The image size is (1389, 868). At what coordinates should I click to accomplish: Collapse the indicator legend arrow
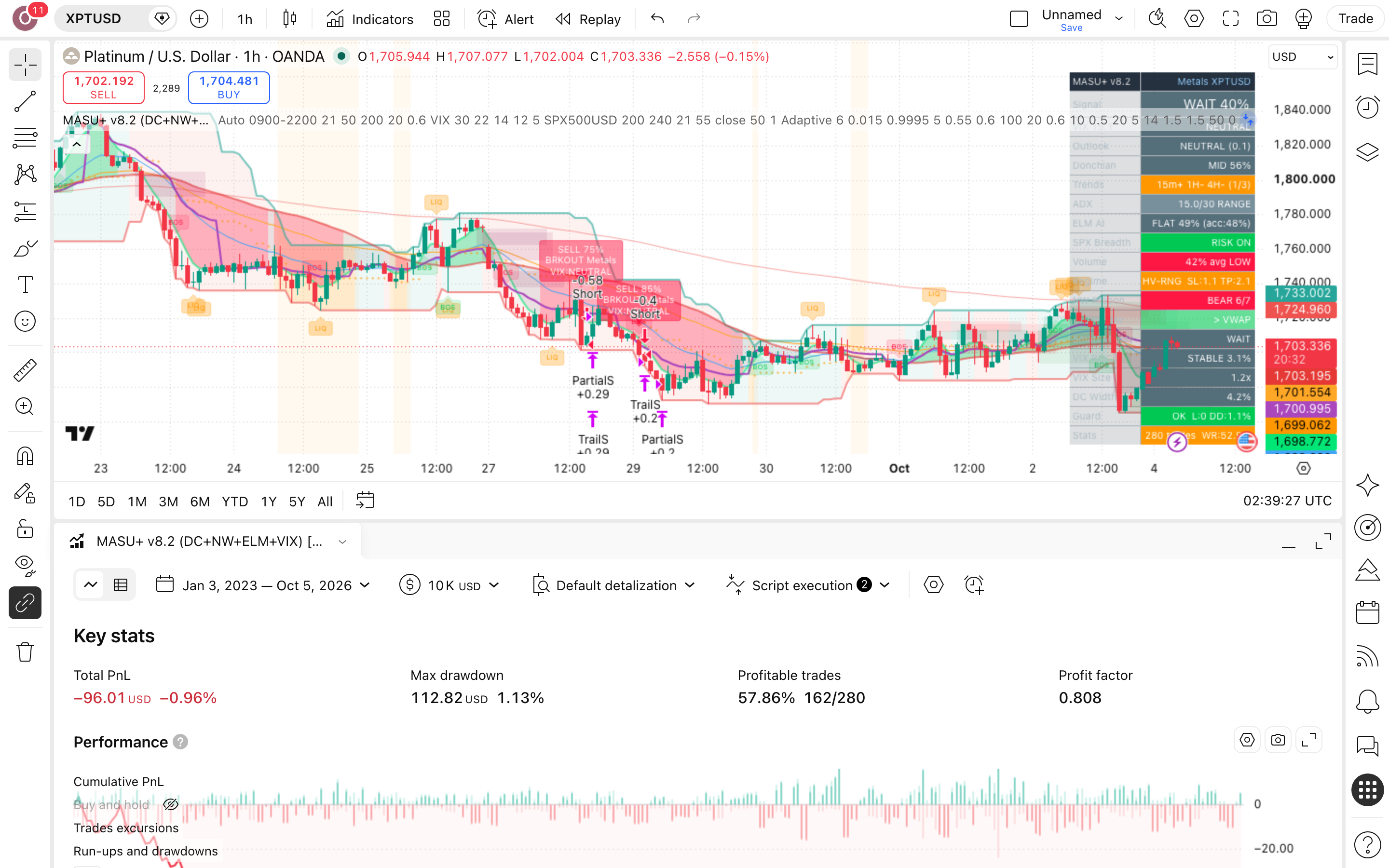coord(76,145)
